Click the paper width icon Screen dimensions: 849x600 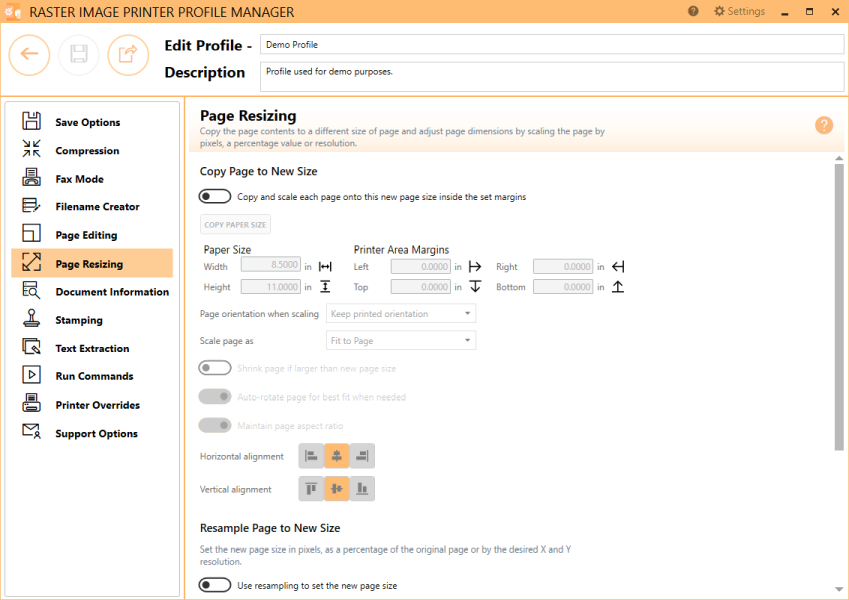pos(325,266)
